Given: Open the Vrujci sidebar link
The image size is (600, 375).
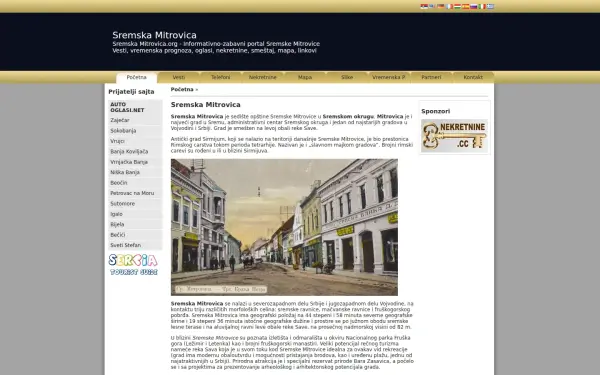Looking at the screenshot, I should tap(135, 141).
